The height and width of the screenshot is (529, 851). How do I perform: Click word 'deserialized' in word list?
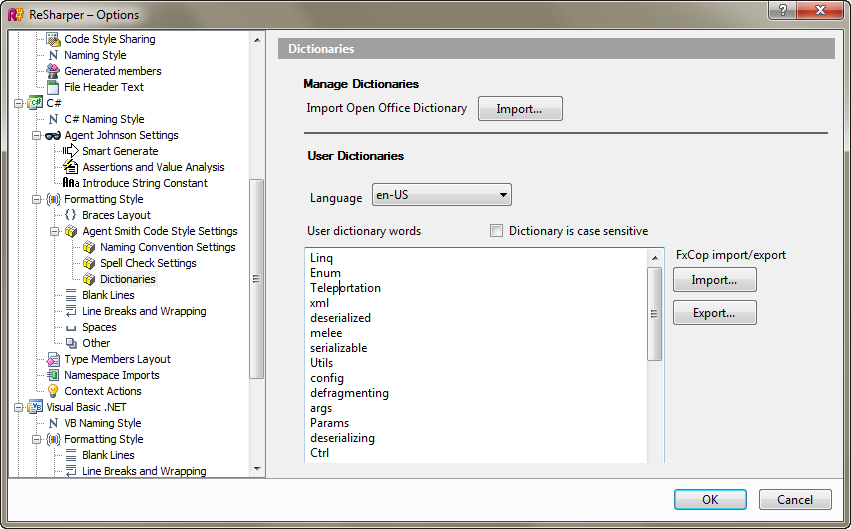point(340,318)
